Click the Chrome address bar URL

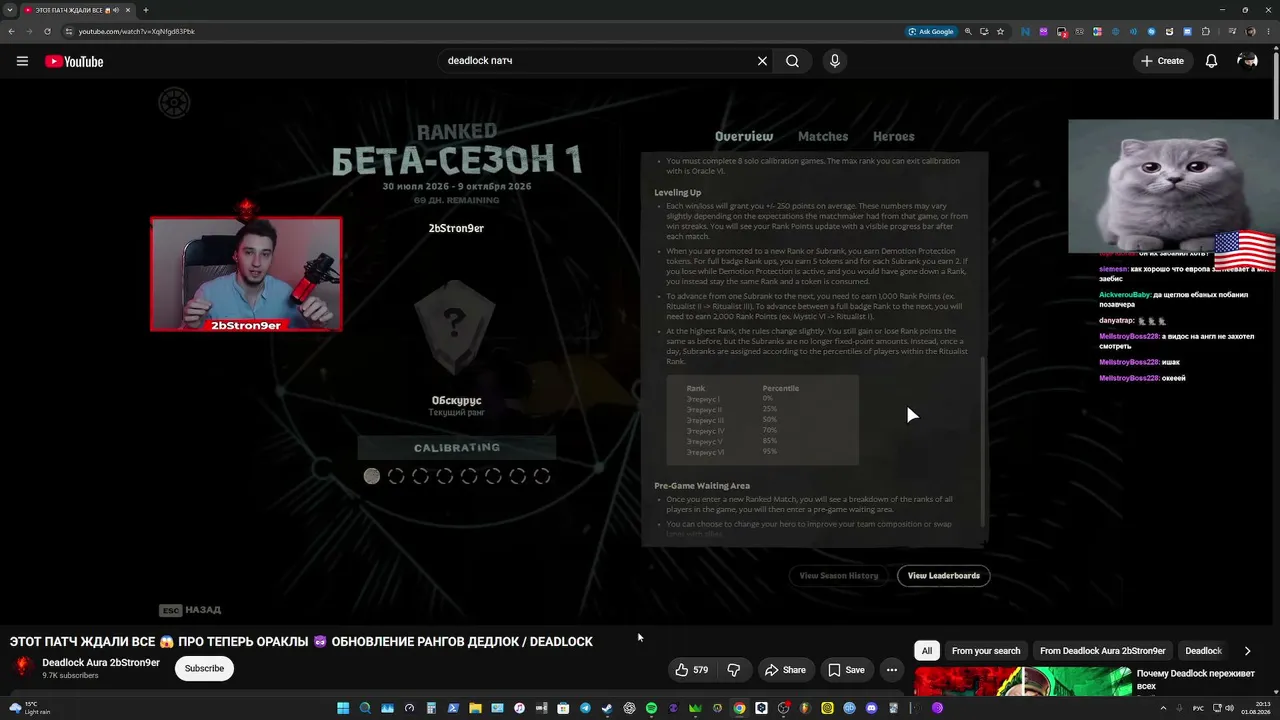coord(137,31)
